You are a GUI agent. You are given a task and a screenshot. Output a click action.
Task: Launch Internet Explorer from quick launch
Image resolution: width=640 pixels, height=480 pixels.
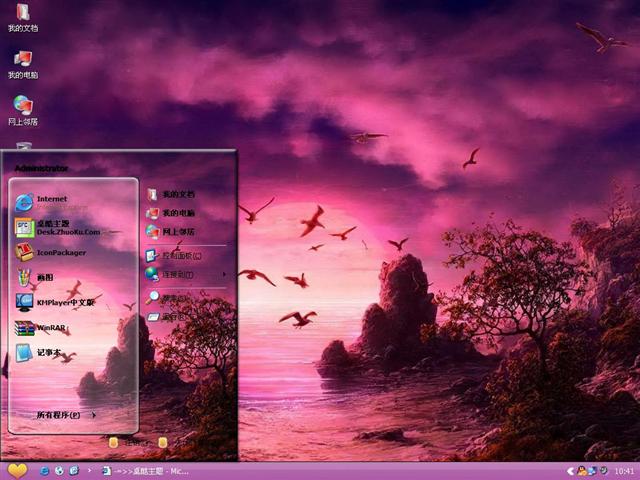pyautogui.click(x=44, y=471)
